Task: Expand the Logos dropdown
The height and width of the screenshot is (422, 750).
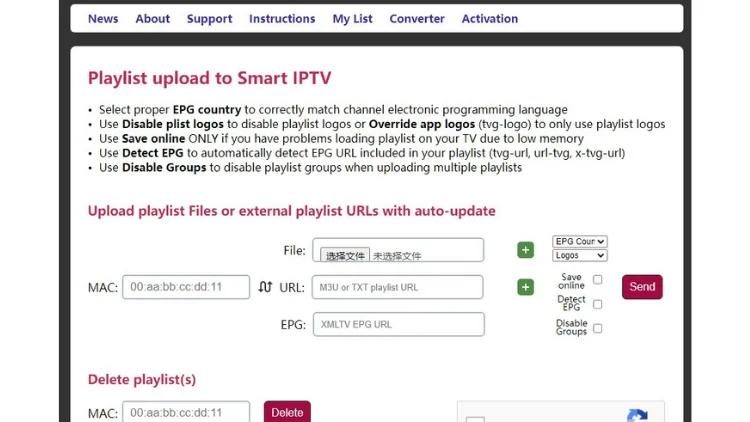Action: (x=580, y=255)
